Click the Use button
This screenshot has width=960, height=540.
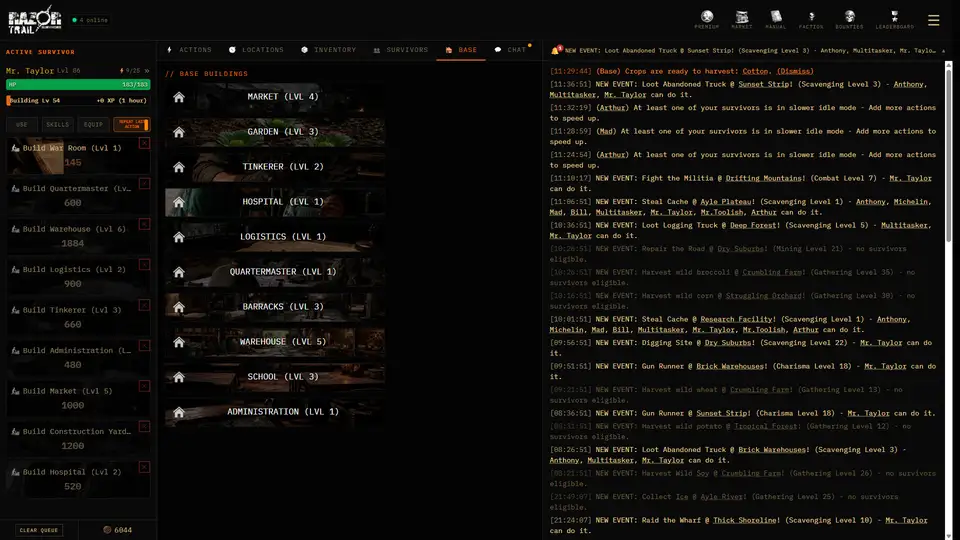pos(21,124)
